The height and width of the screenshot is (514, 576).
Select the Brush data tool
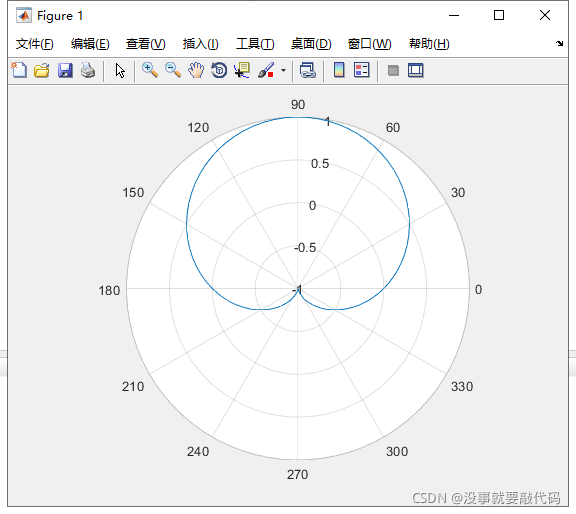[266, 70]
